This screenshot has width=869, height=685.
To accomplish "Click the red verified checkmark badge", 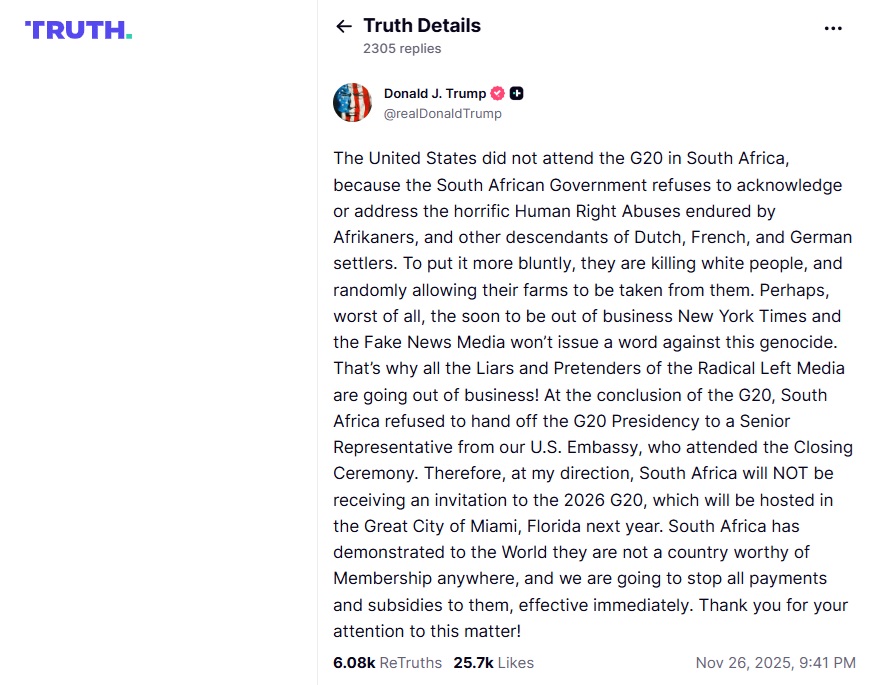I will click(x=497, y=93).
